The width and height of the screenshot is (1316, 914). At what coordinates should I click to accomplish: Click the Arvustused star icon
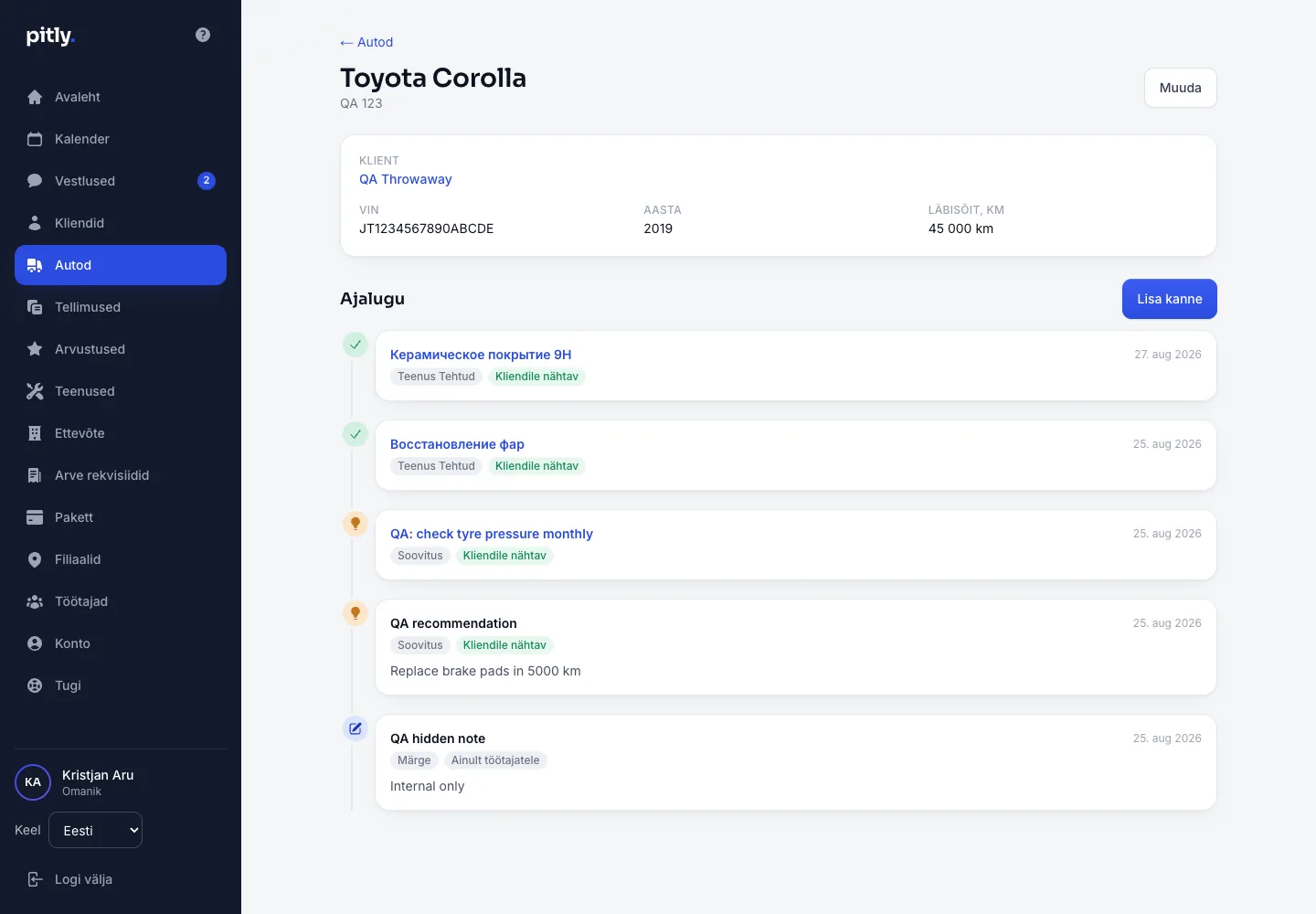point(35,349)
